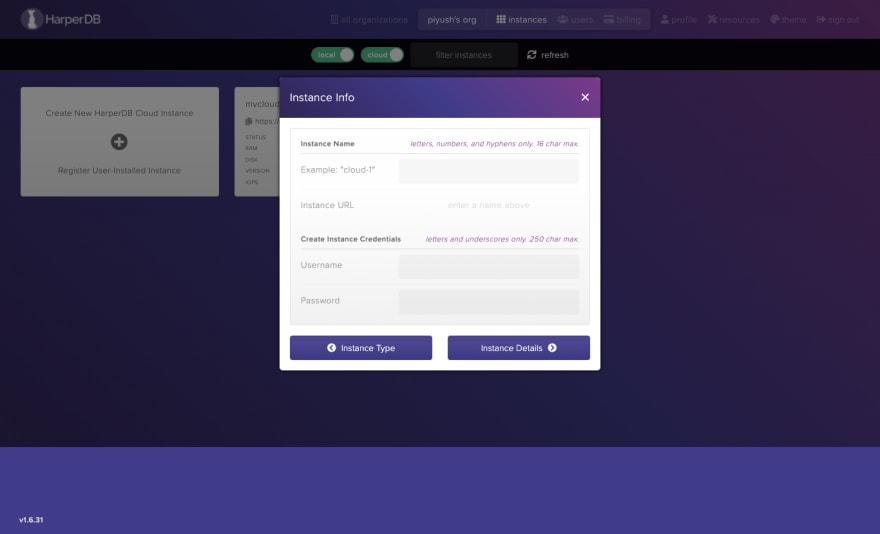Click Create New HarperDB Cloud Instance text
The height and width of the screenshot is (534, 880).
[119, 113]
